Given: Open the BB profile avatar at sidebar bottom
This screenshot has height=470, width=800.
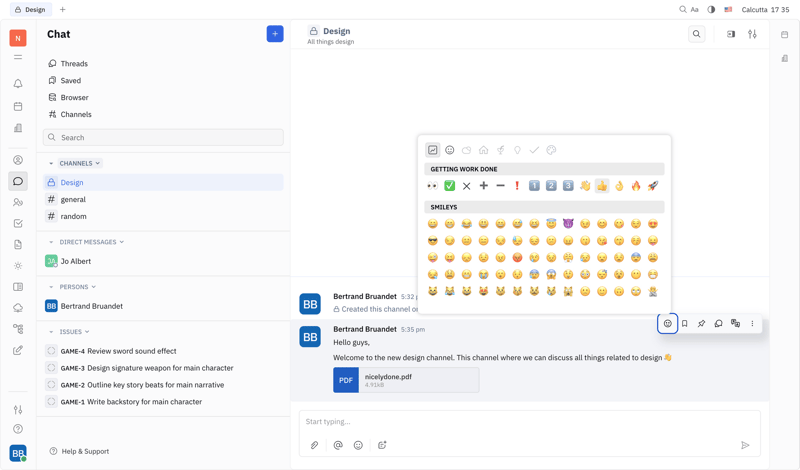Looking at the screenshot, I should [18, 453].
